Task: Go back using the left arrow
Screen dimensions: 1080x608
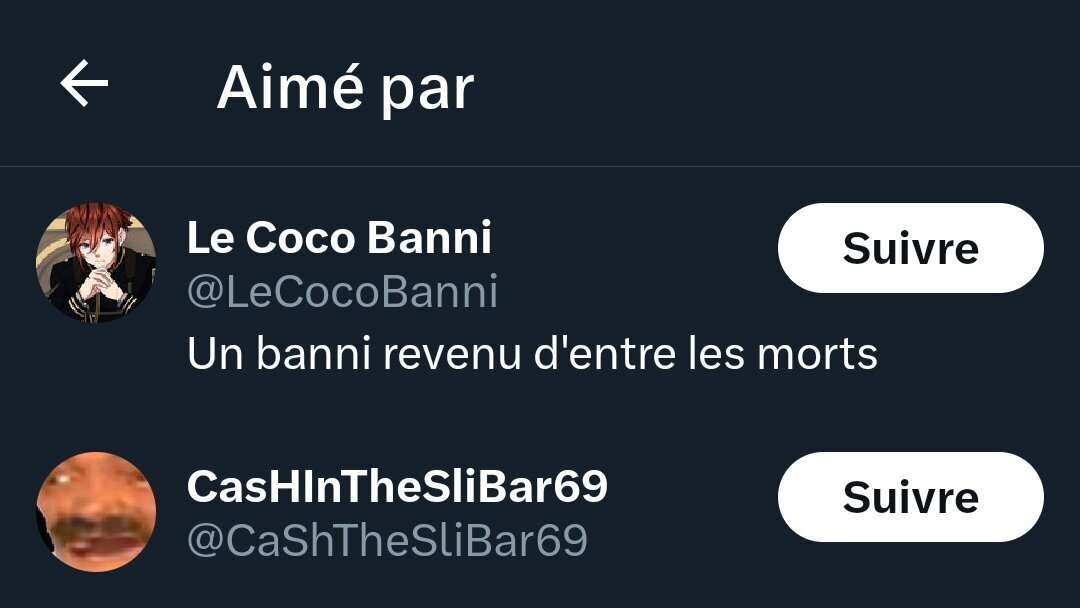Action: pos(84,84)
